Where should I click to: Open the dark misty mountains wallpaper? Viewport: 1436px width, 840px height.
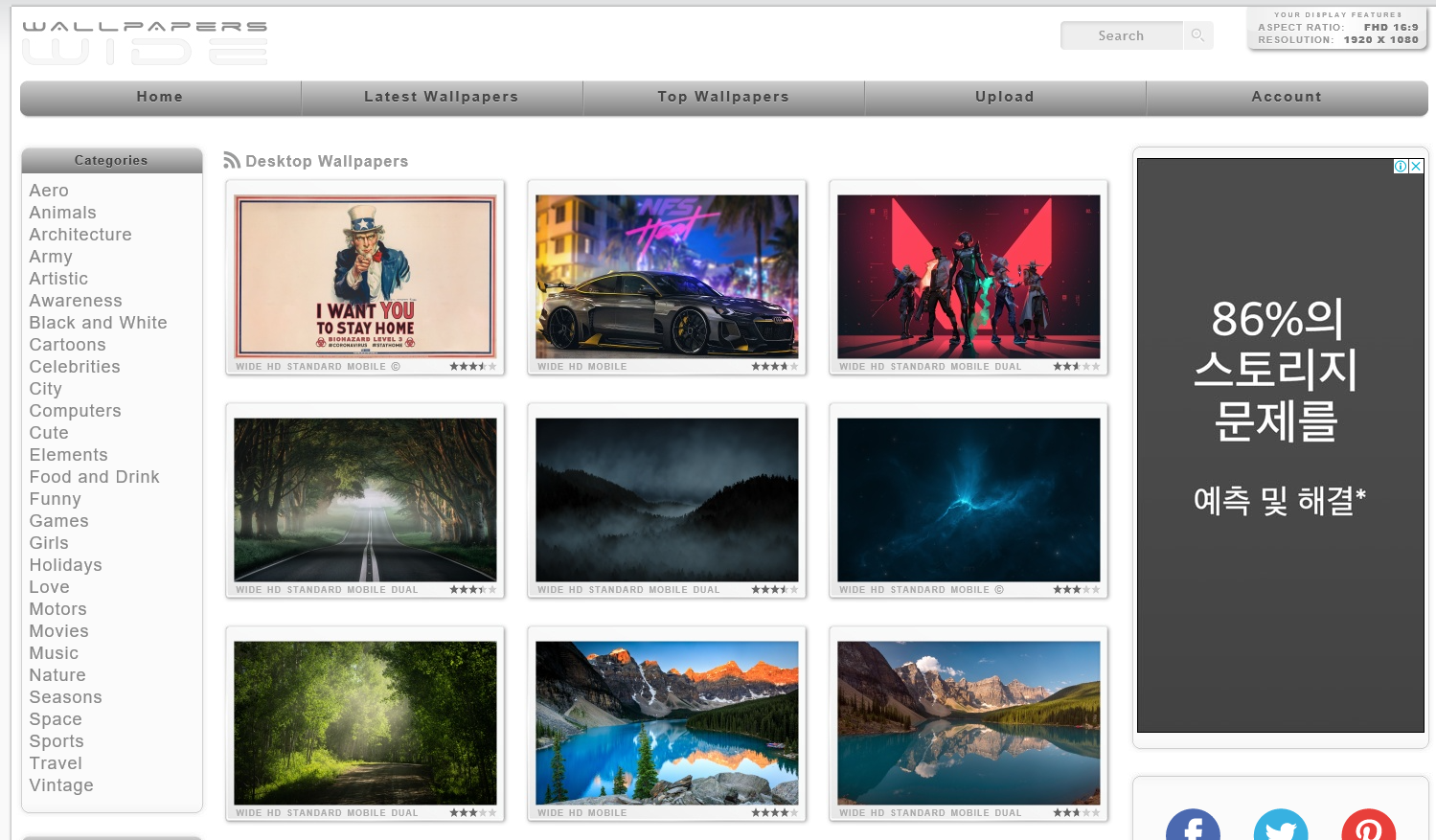667,500
